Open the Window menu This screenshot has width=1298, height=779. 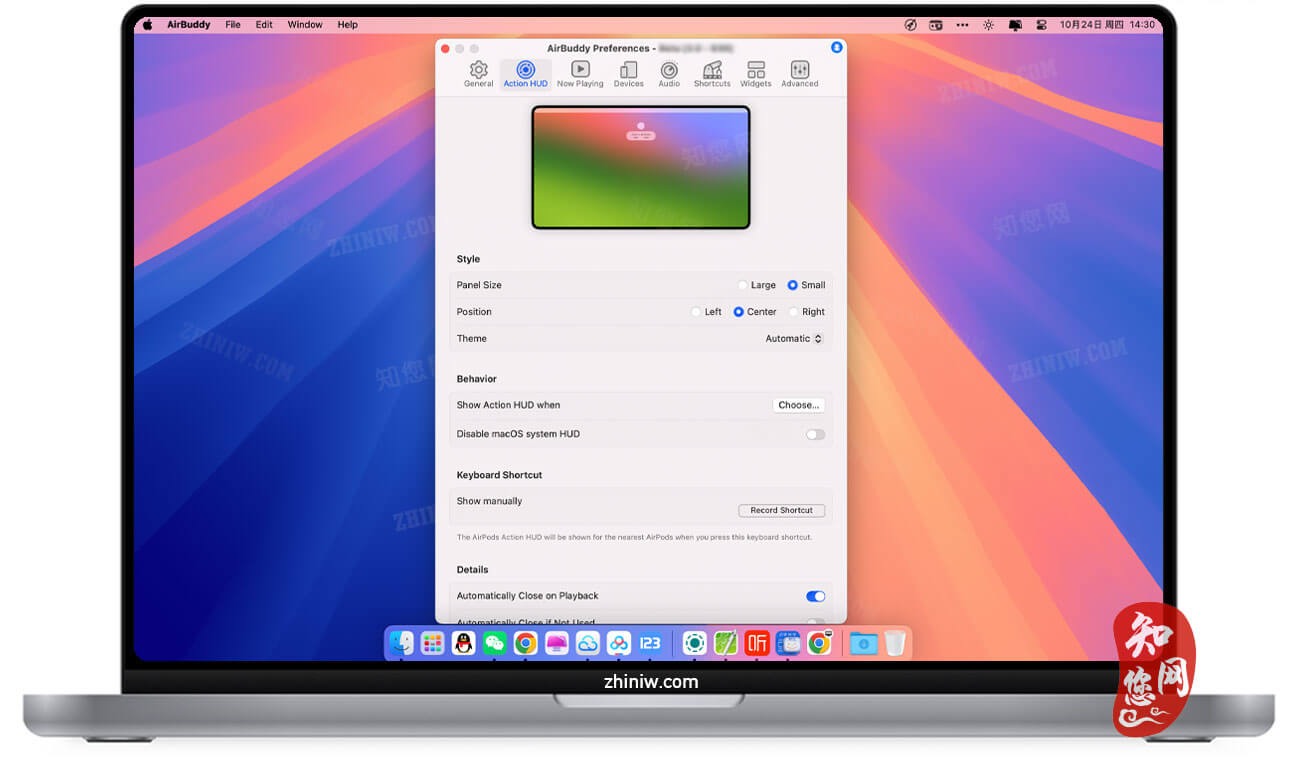[305, 25]
